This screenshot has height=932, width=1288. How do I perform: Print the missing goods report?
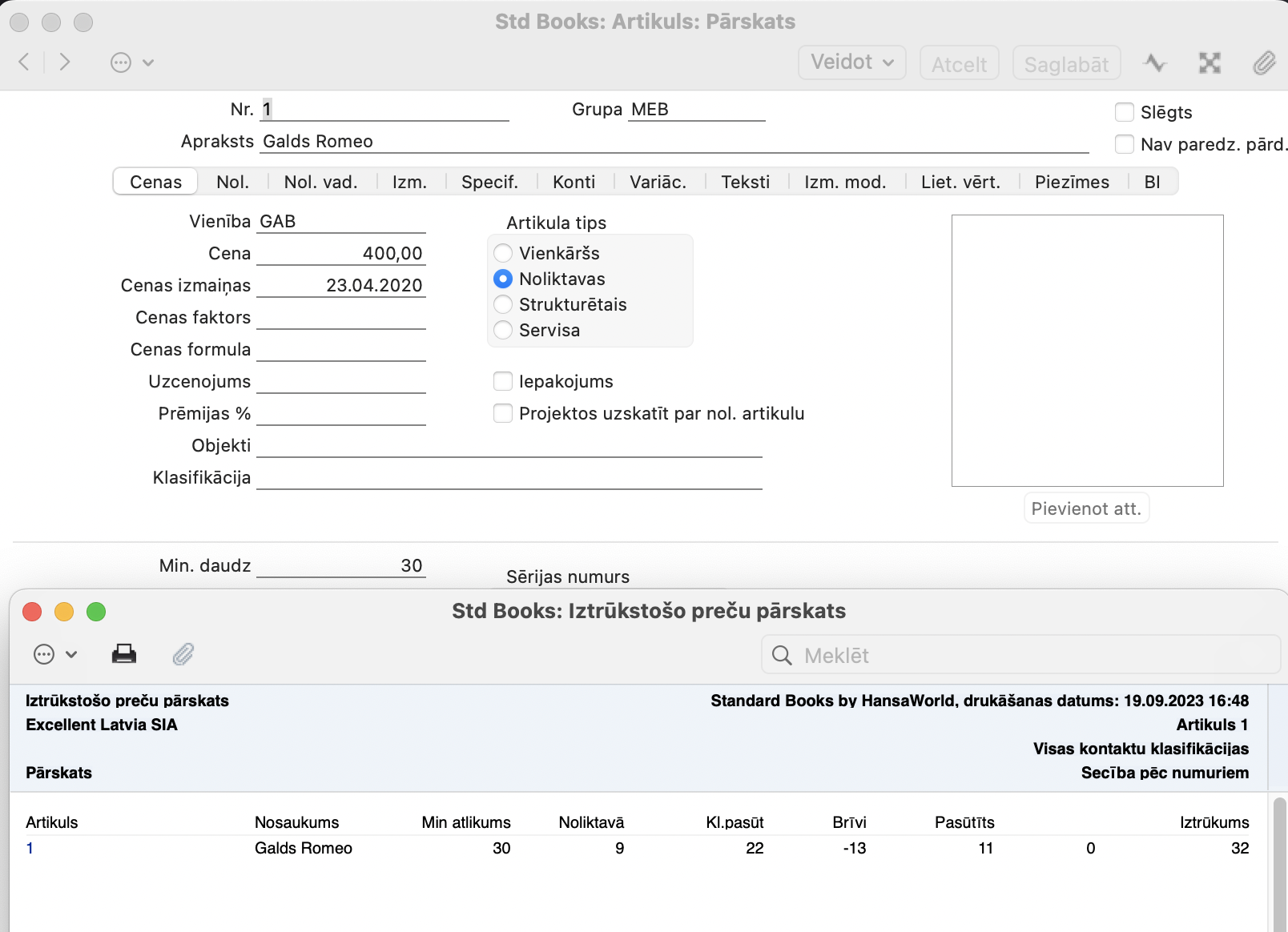[x=124, y=654]
